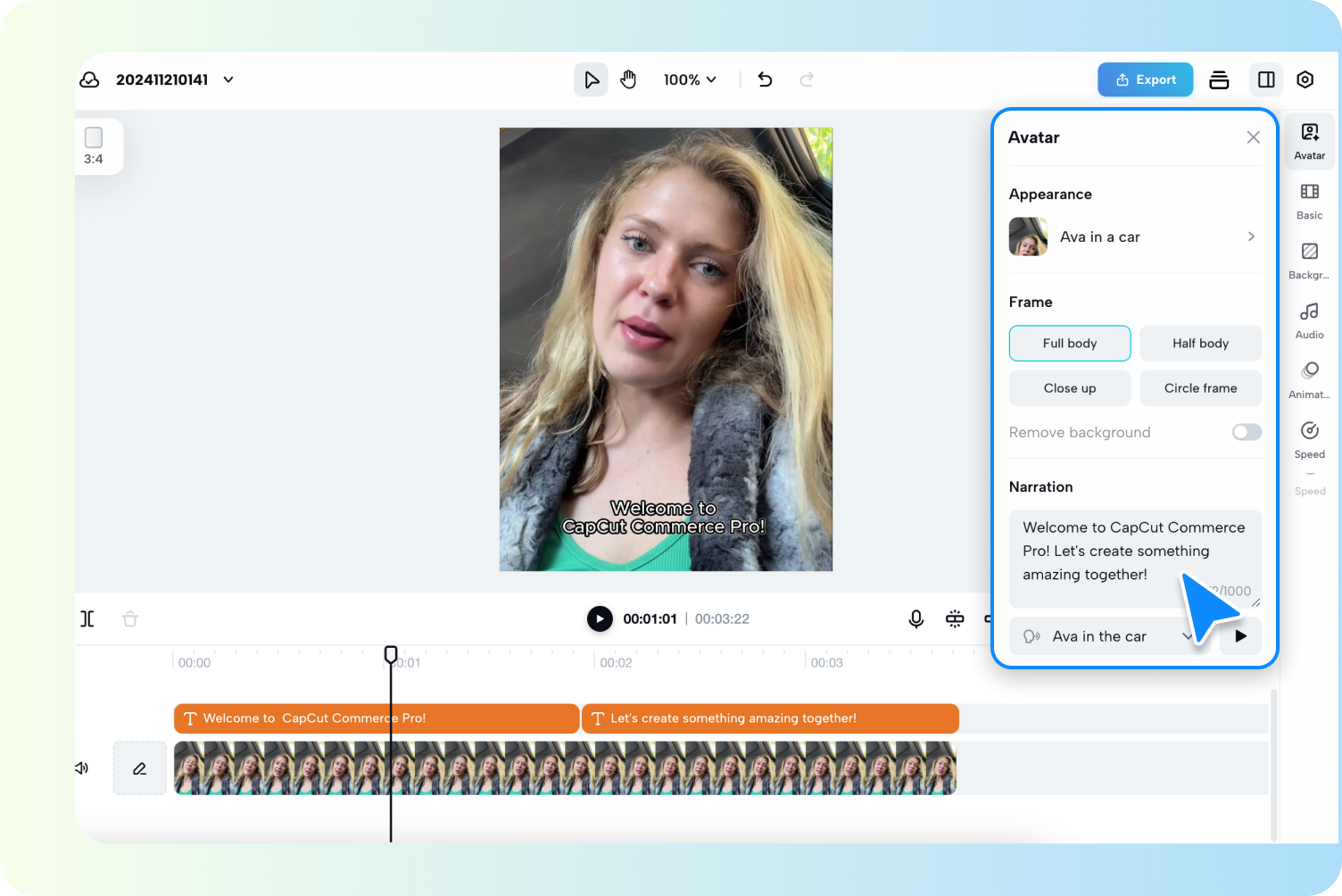Undo the last edit
This screenshot has height=896, width=1342.
tap(765, 79)
